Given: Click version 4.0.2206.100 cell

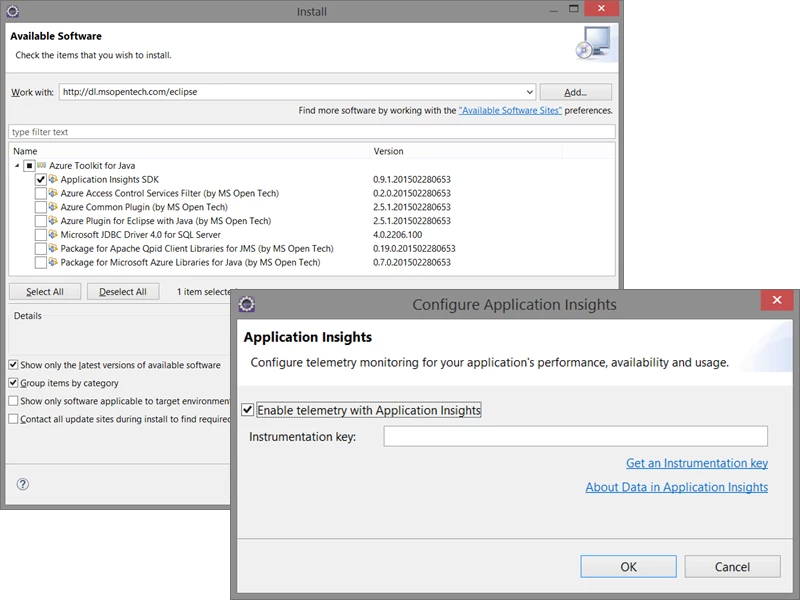Looking at the screenshot, I should click(397, 235).
